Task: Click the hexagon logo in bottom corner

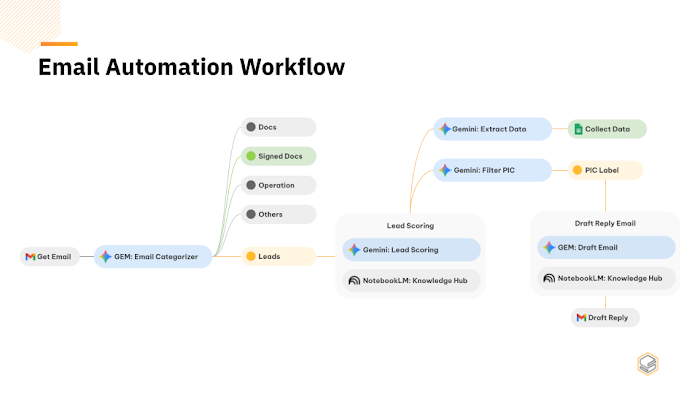Action: (x=648, y=364)
